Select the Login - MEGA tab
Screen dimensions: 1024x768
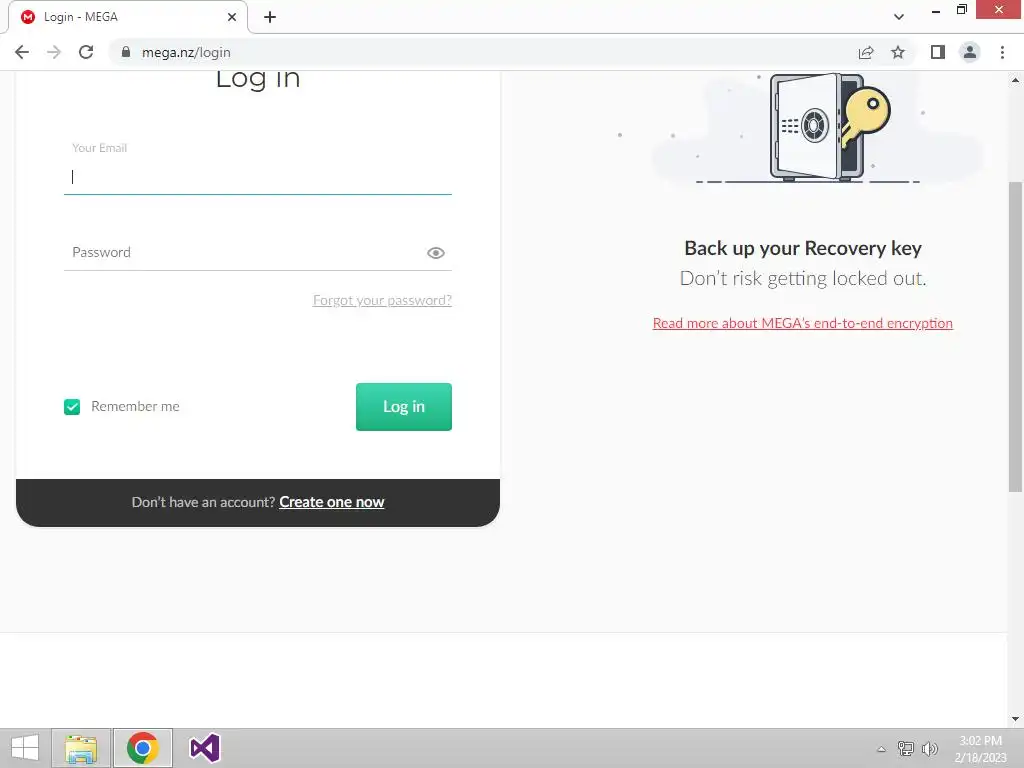pos(128,17)
